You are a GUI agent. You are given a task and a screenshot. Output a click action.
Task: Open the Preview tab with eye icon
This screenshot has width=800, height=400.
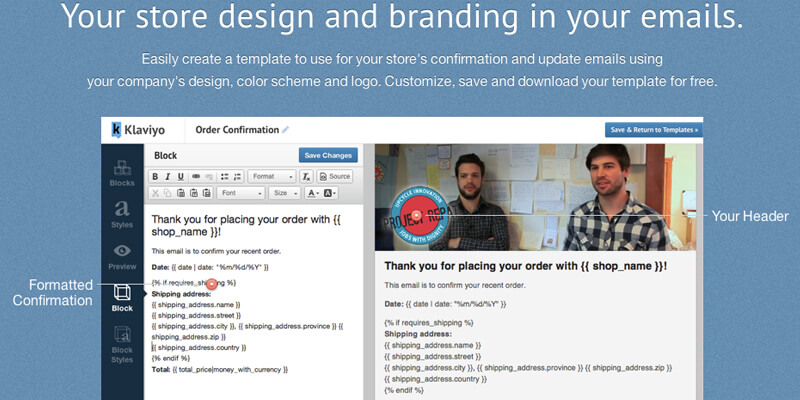point(122,256)
